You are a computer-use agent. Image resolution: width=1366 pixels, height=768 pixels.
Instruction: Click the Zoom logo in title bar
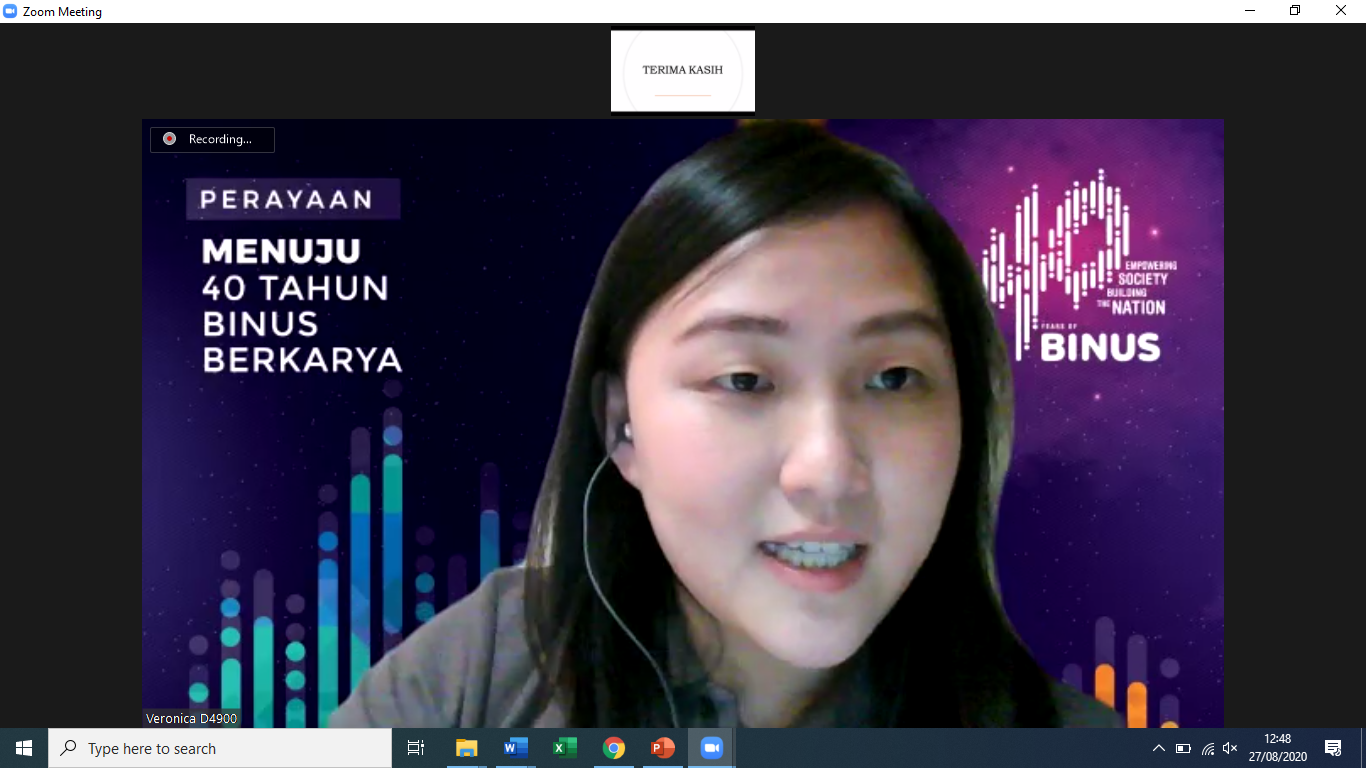tap(10, 11)
